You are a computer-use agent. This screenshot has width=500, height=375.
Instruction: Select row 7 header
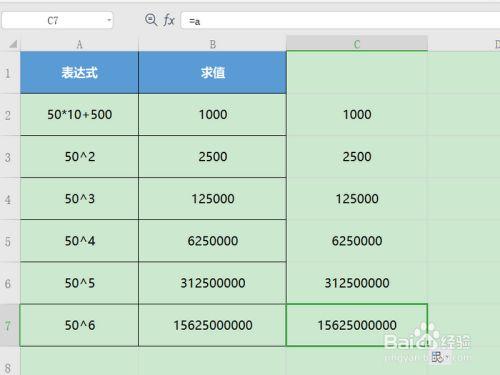[9, 325]
